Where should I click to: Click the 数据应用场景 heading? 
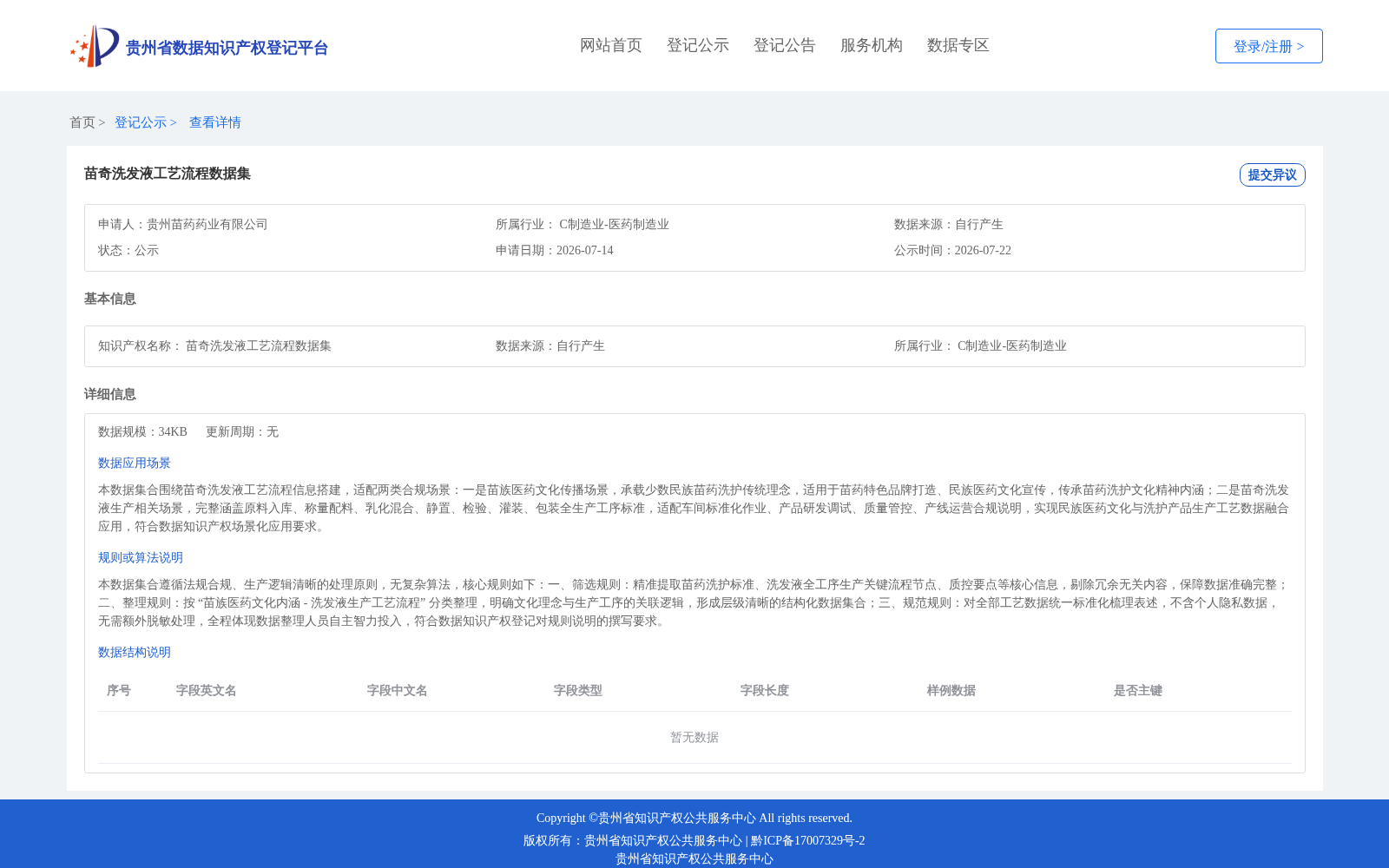point(135,463)
